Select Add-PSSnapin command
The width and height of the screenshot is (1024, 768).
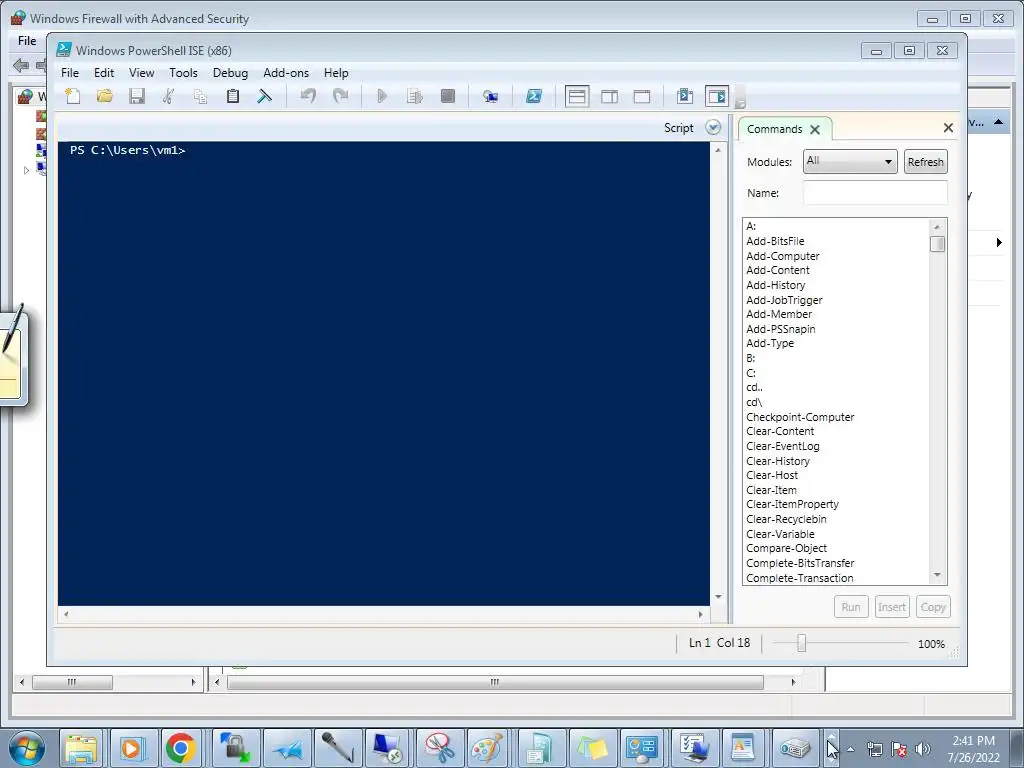point(780,328)
